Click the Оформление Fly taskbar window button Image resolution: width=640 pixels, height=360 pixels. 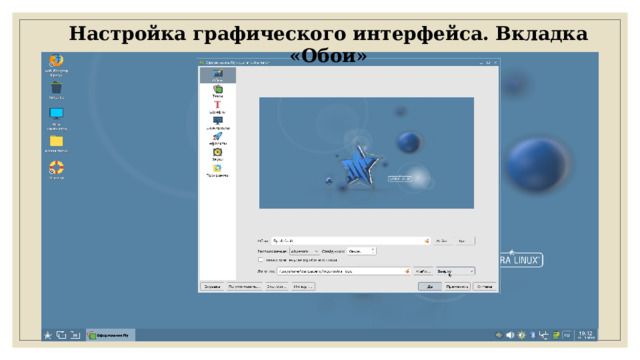110,335
